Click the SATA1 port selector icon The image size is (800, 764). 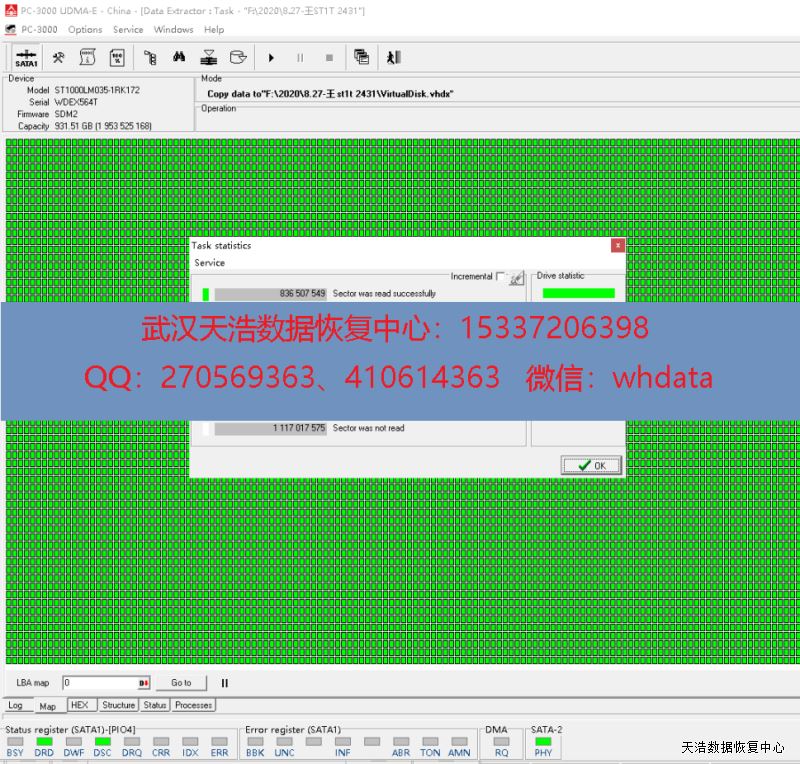[26, 58]
